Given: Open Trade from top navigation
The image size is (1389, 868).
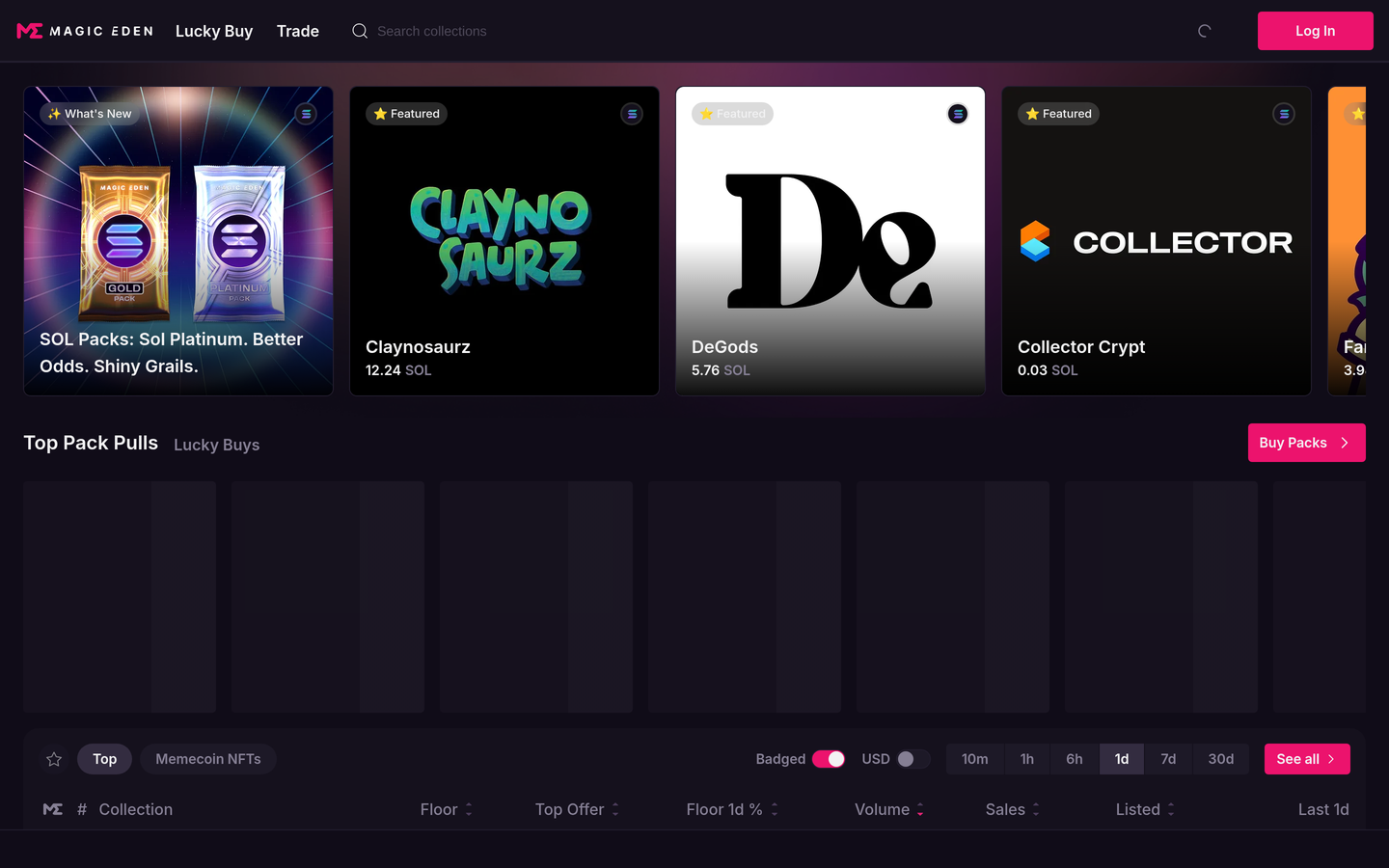Looking at the screenshot, I should pyautogui.click(x=298, y=31).
